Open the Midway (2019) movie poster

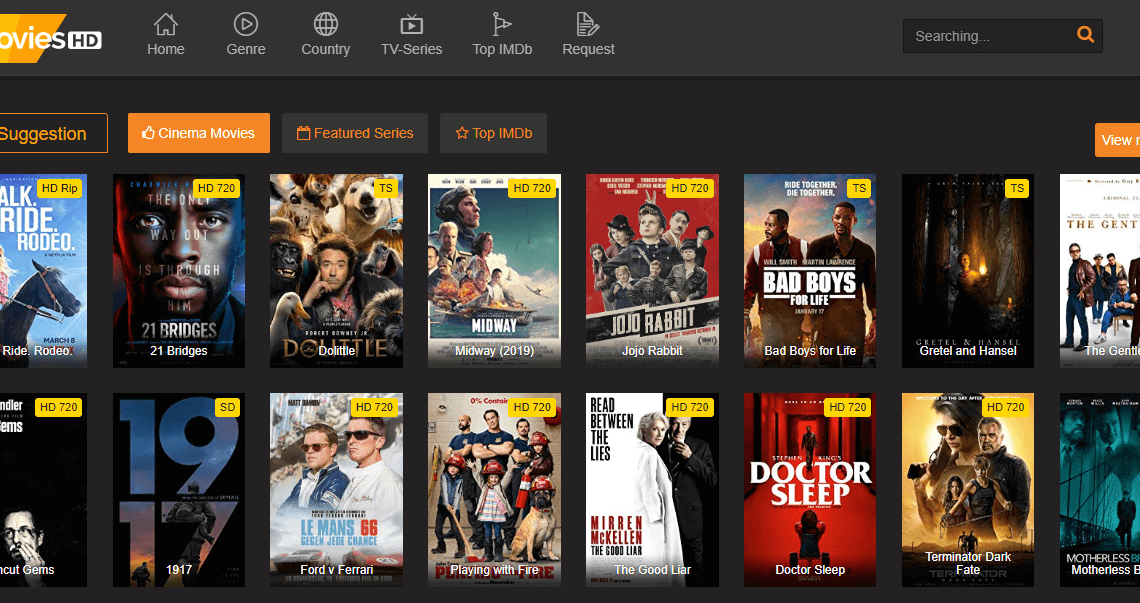(x=494, y=271)
